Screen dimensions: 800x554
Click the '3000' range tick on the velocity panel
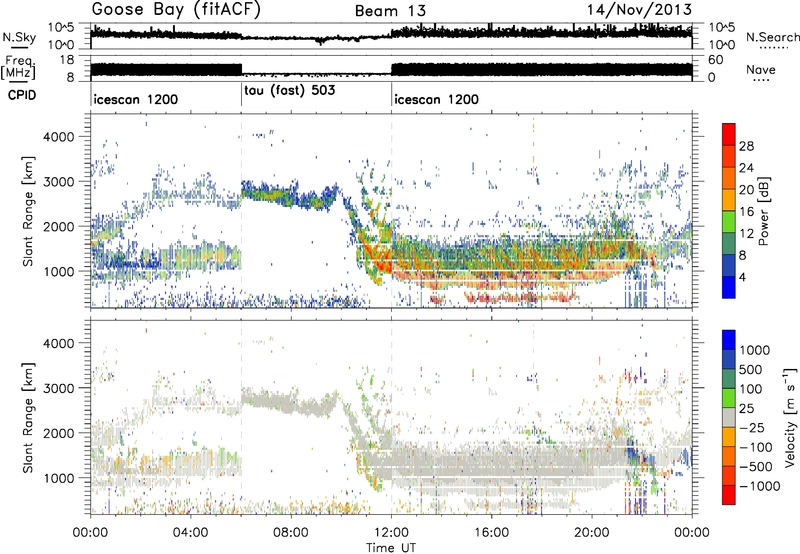58,388
